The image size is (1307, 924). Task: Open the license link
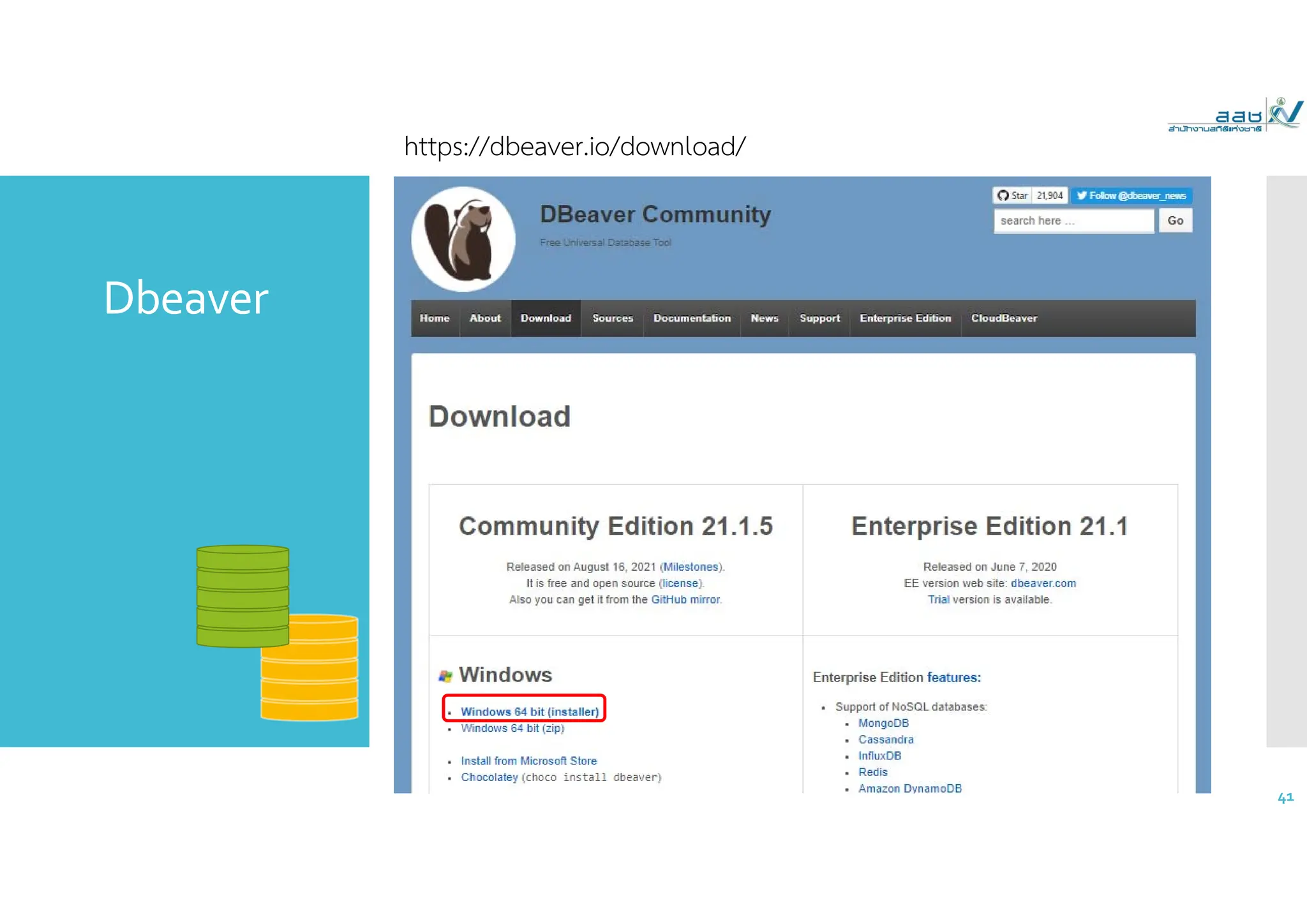point(680,583)
